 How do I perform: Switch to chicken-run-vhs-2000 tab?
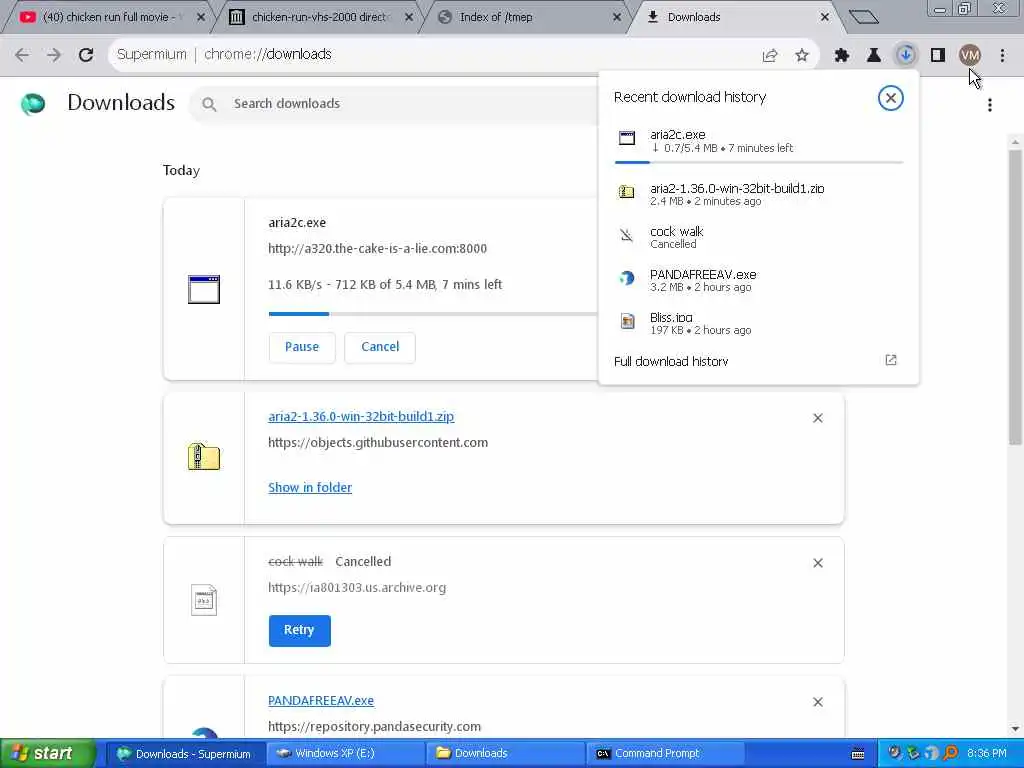click(x=319, y=17)
